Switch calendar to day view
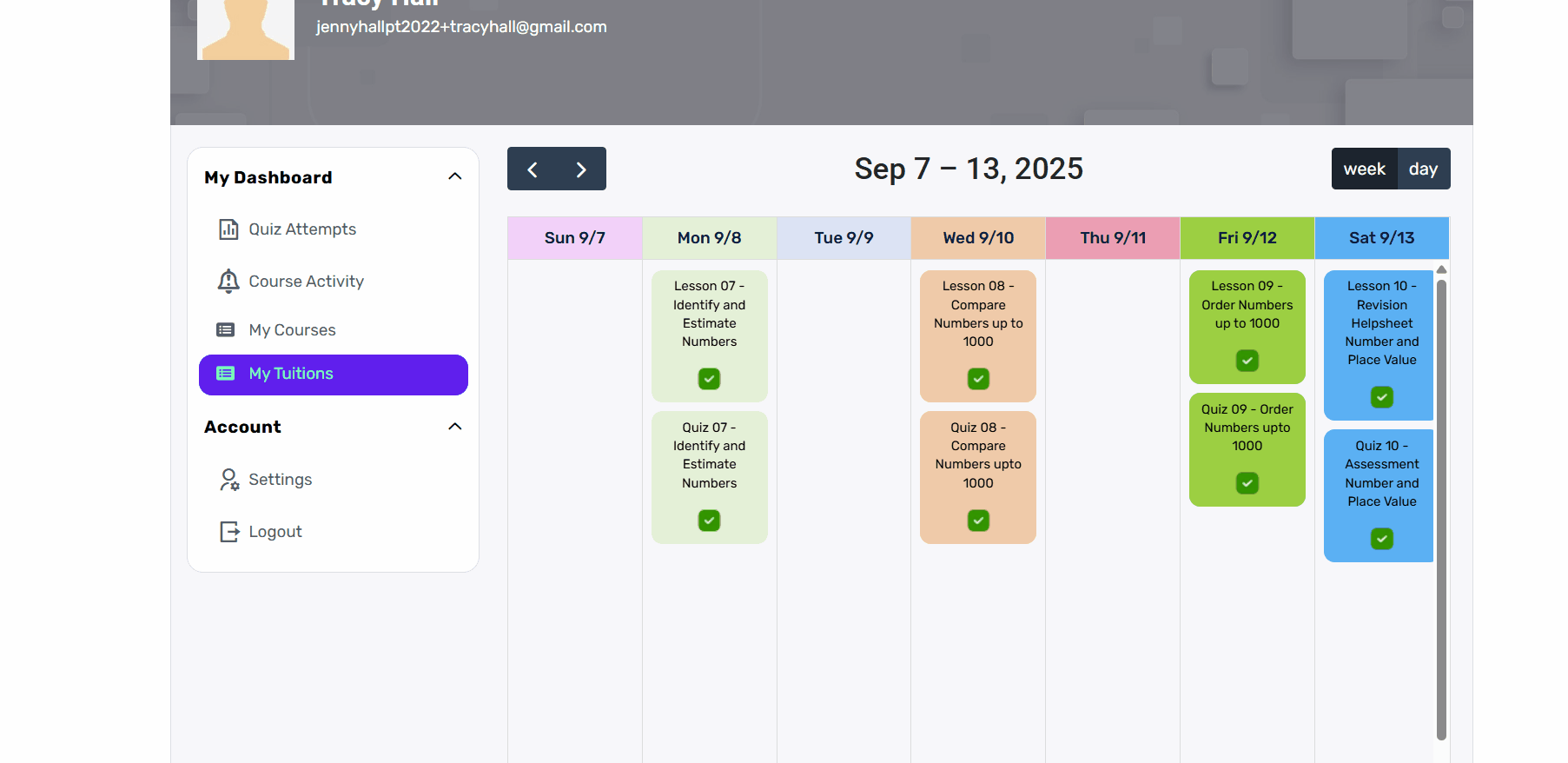Screen dimensions: 1568x763 point(1424,169)
